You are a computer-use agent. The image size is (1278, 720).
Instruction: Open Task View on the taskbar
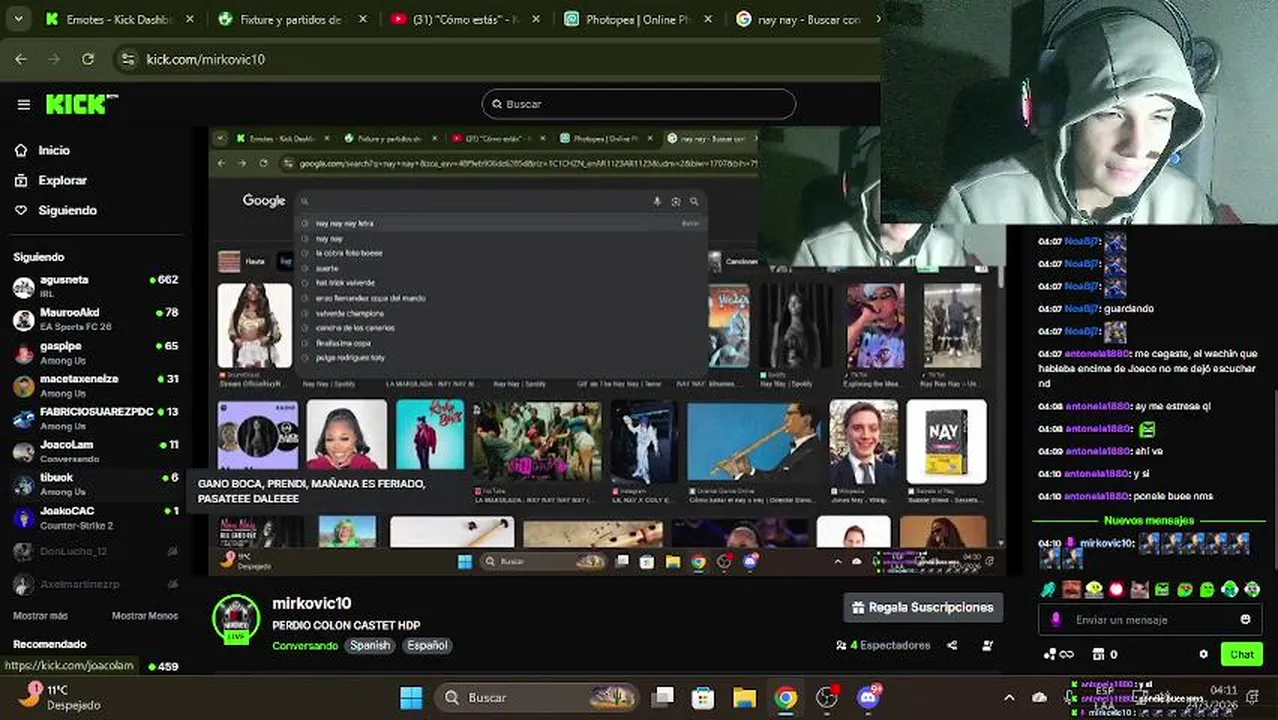pos(663,697)
